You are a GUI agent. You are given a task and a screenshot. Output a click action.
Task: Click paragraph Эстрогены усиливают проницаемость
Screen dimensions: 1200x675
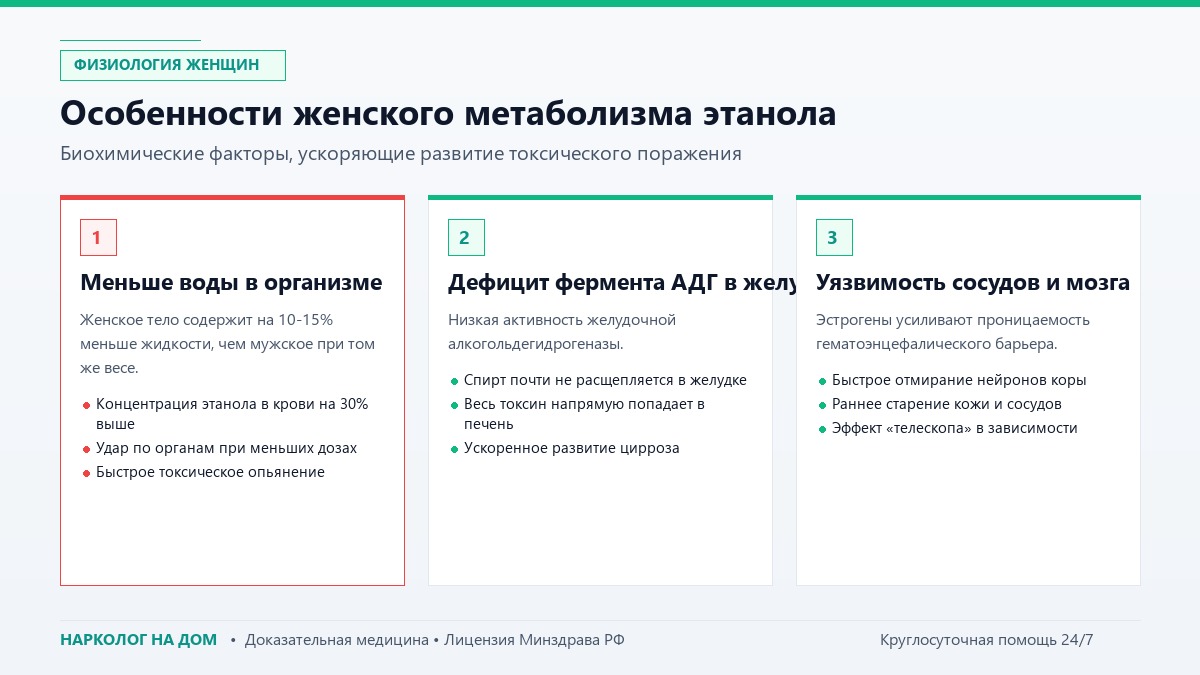[x=953, y=332]
